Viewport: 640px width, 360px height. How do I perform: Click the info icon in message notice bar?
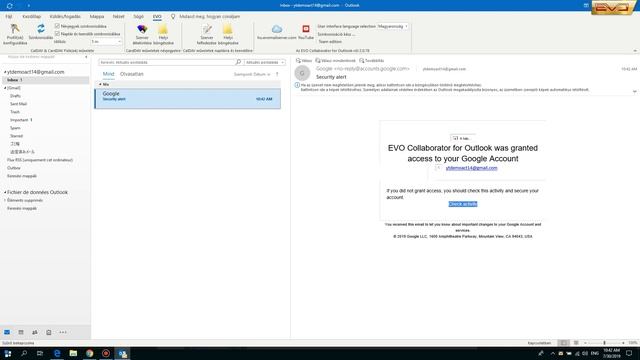[x=297, y=85]
